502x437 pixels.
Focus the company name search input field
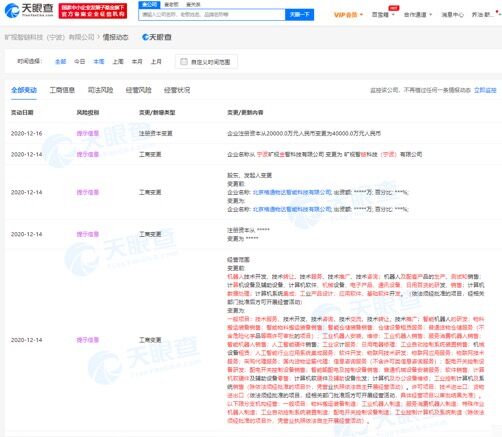(x=212, y=15)
